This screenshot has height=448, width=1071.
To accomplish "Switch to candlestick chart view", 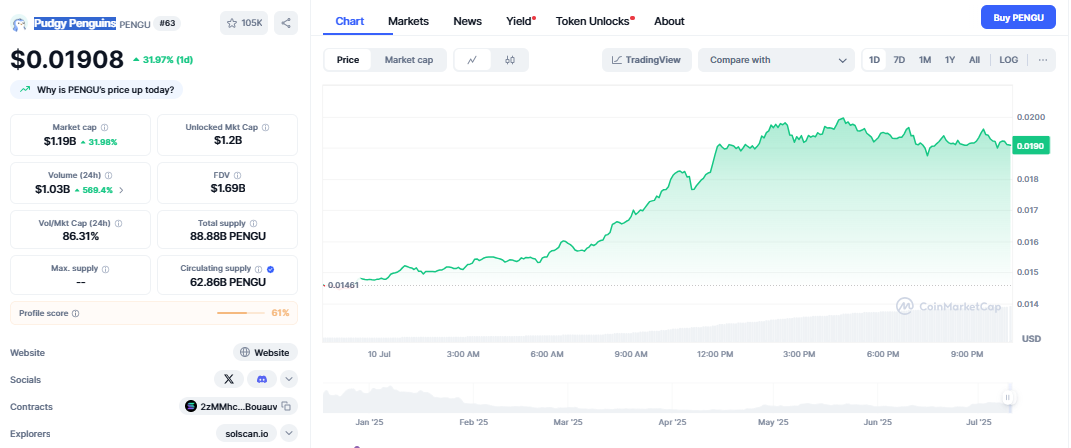I will (510, 60).
